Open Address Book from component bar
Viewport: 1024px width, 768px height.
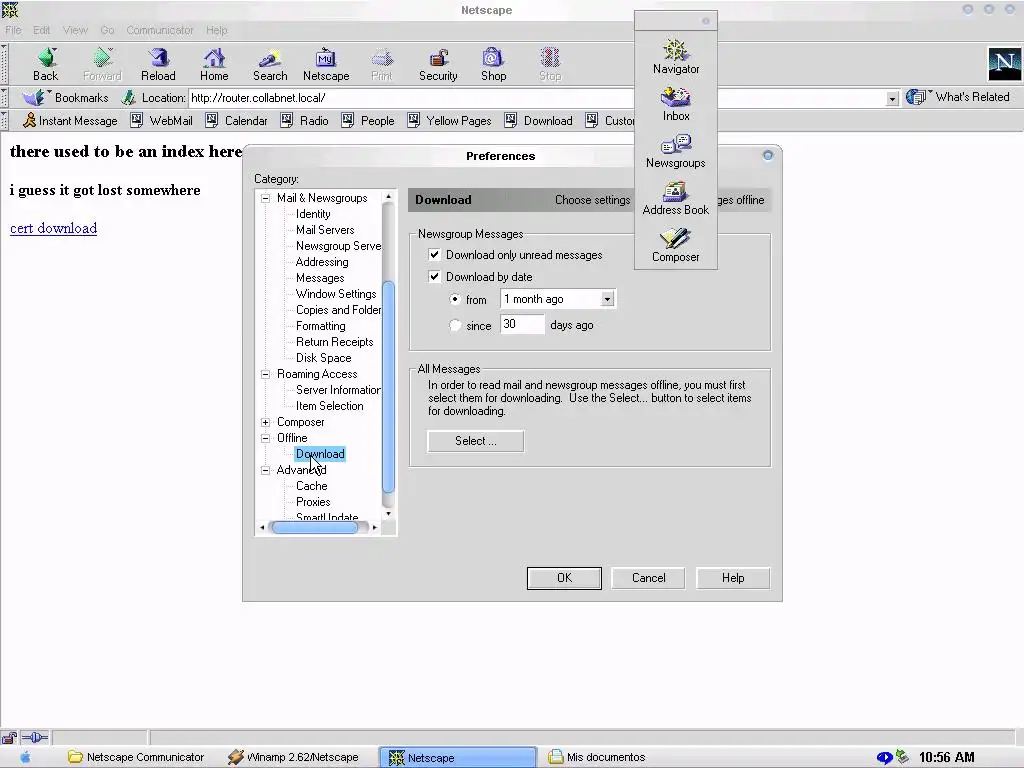pos(676,198)
